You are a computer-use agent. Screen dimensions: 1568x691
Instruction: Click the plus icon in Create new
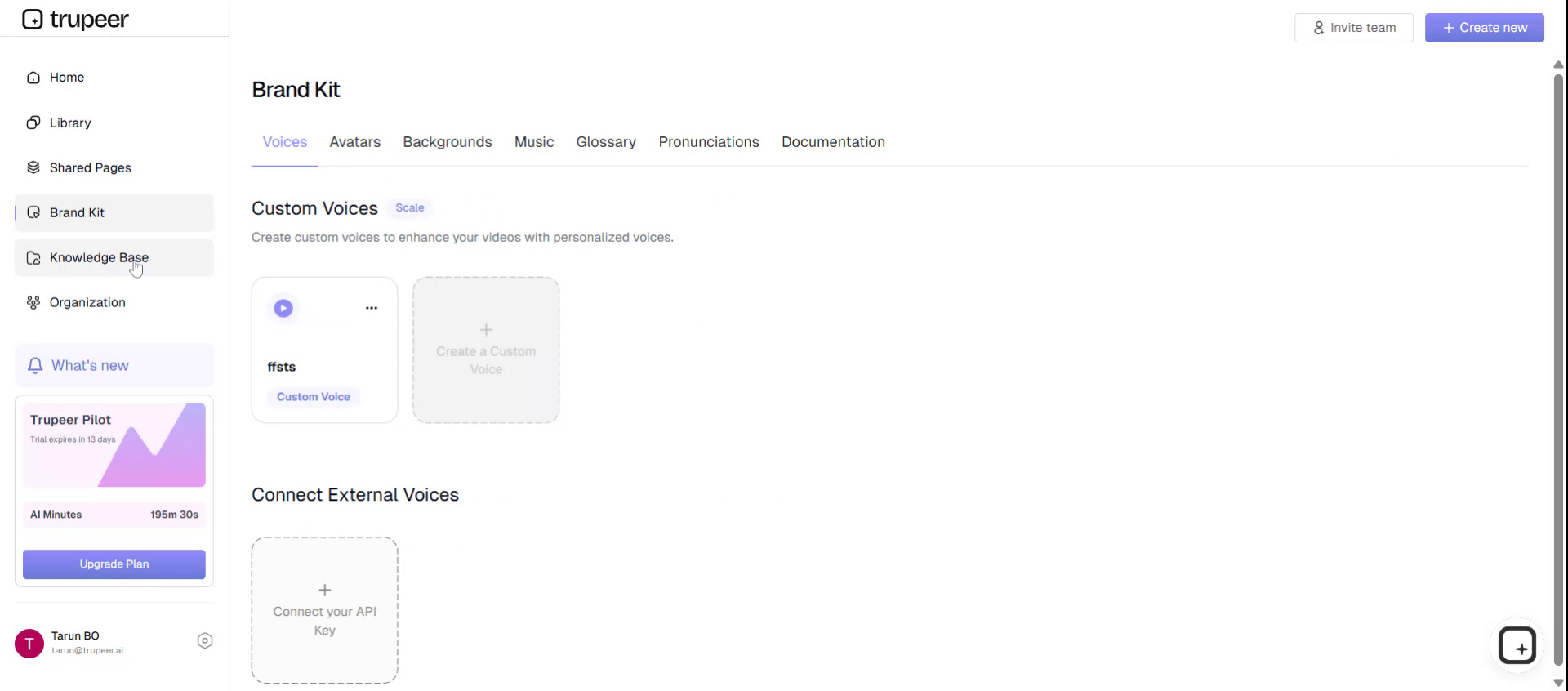coord(1449,28)
